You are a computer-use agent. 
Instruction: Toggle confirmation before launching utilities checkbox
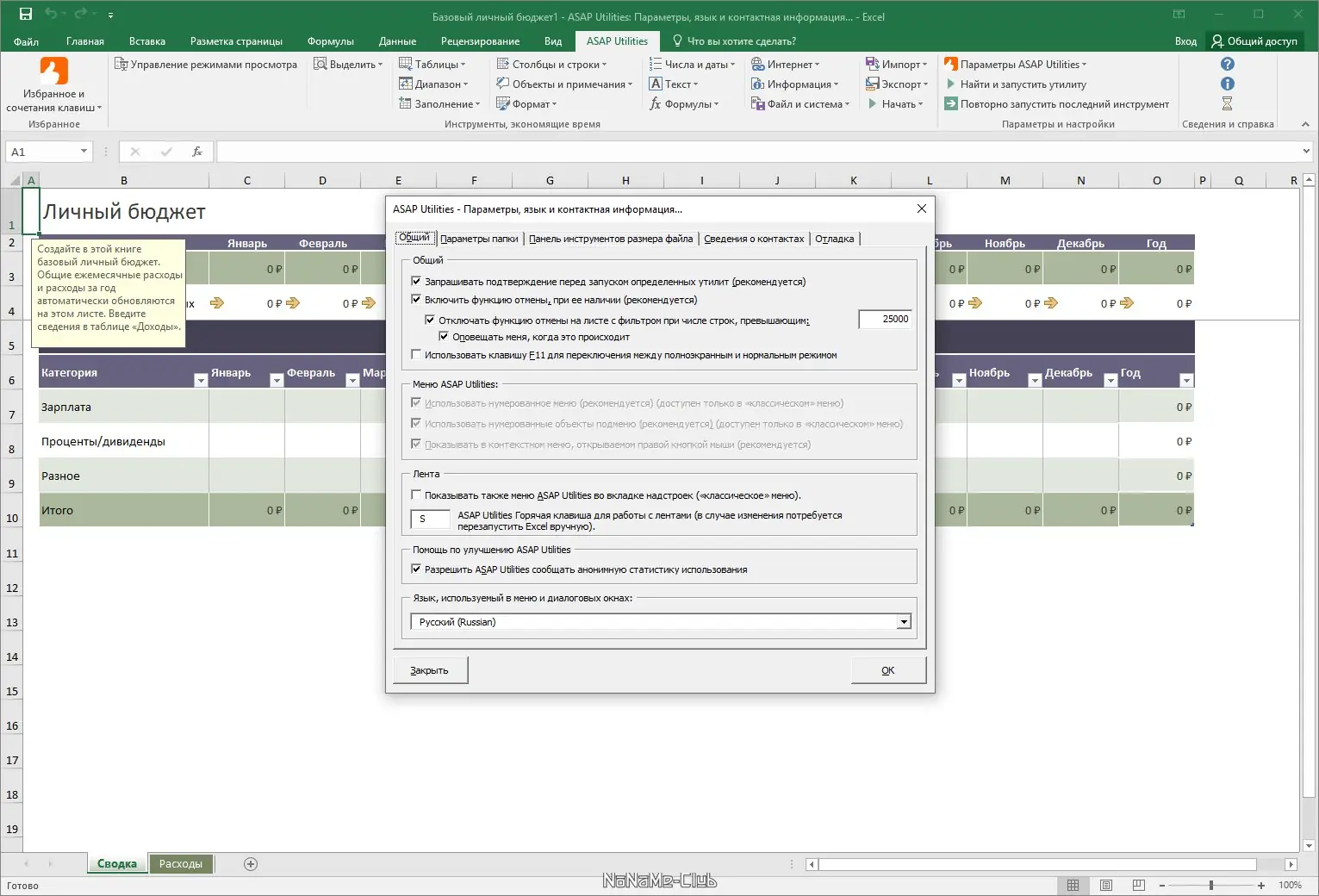416,282
